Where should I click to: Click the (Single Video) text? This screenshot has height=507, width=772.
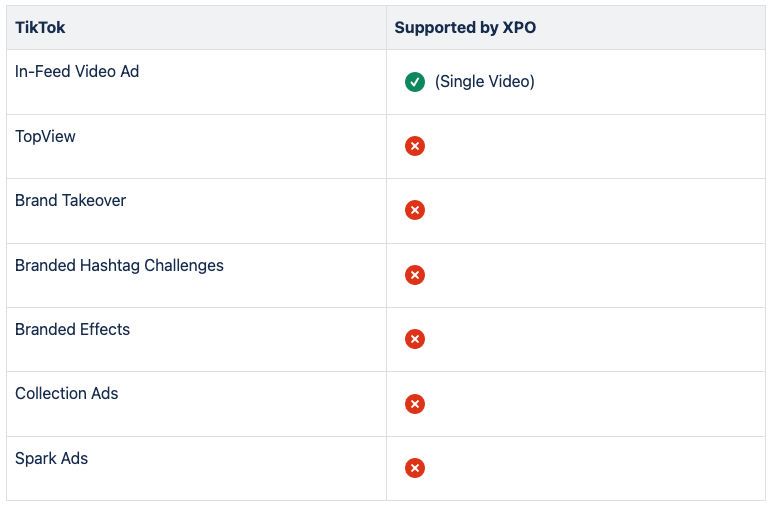click(x=484, y=82)
